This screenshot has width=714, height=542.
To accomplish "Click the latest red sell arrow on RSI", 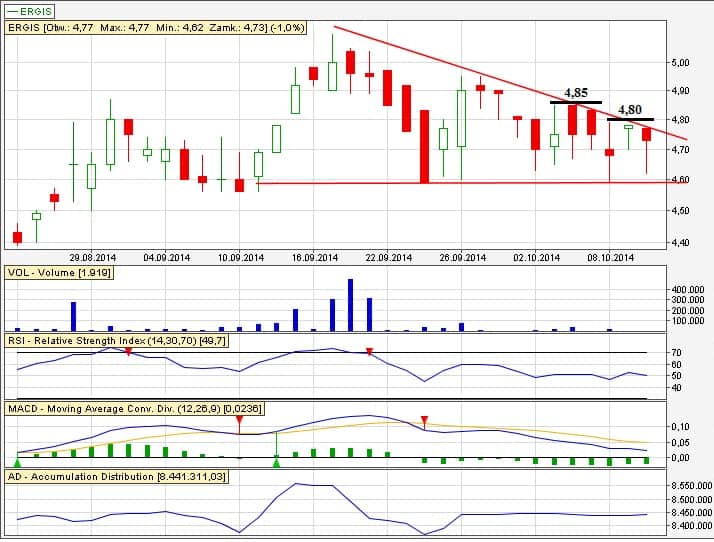I will (370, 351).
